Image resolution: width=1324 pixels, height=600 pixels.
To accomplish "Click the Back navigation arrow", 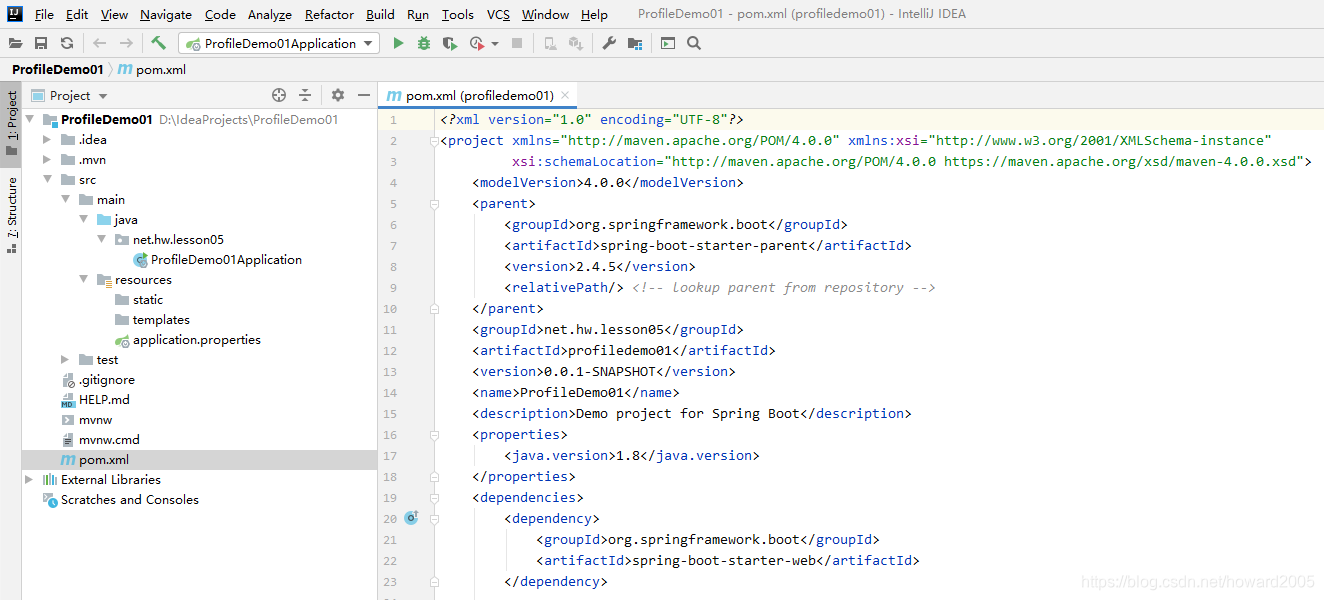I will point(99,43).
